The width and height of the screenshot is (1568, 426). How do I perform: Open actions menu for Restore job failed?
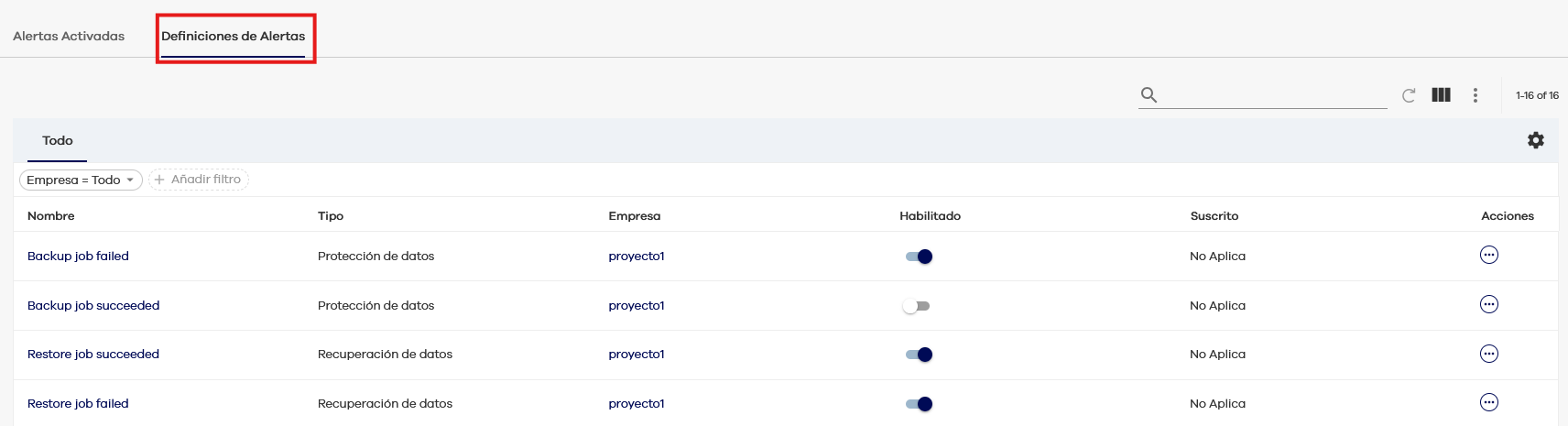tap(1488, 402)
